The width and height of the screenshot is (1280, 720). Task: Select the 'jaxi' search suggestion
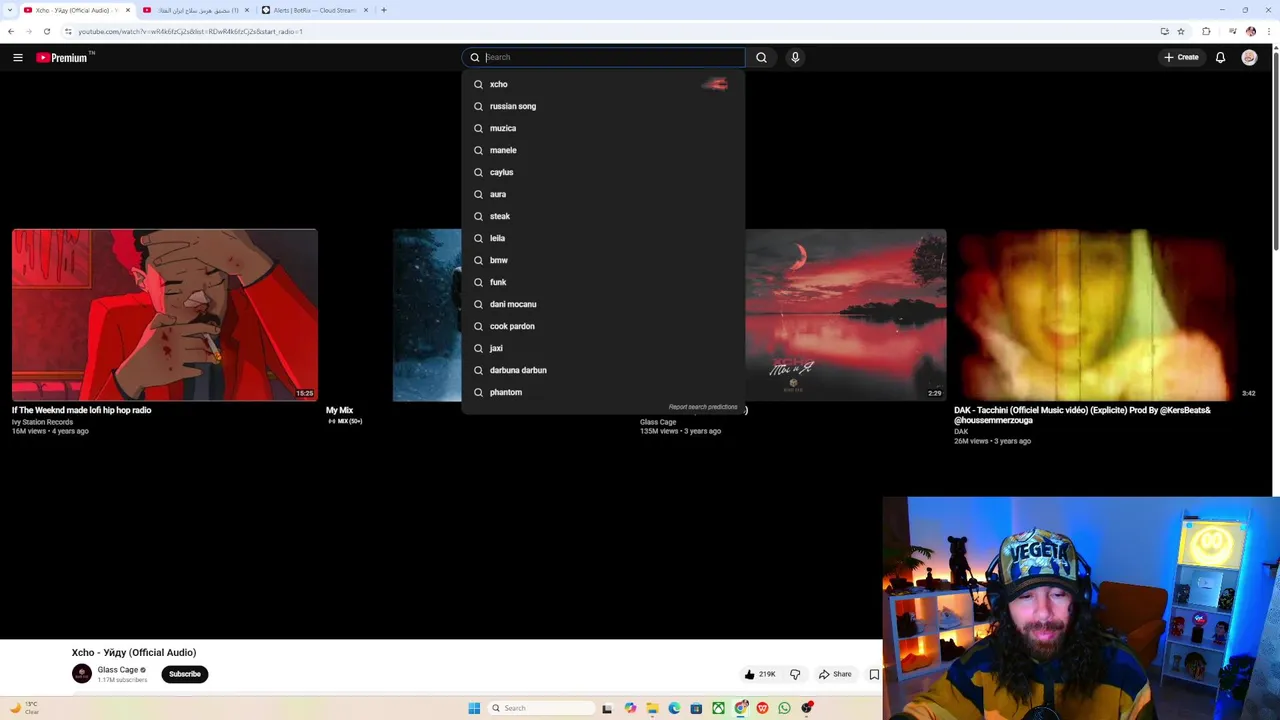coord(603,348)
